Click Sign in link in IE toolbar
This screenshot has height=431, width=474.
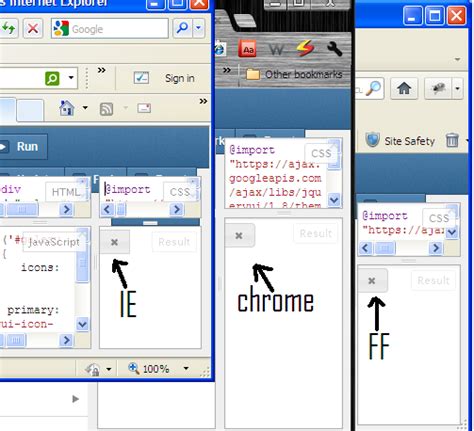(180, 78)
